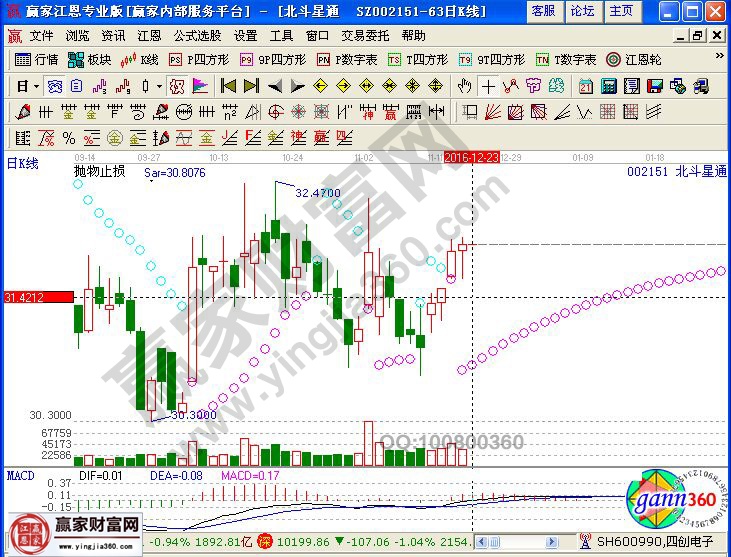
Task: Switch to K线 candlestick chart view
Action: pos(140,59)
